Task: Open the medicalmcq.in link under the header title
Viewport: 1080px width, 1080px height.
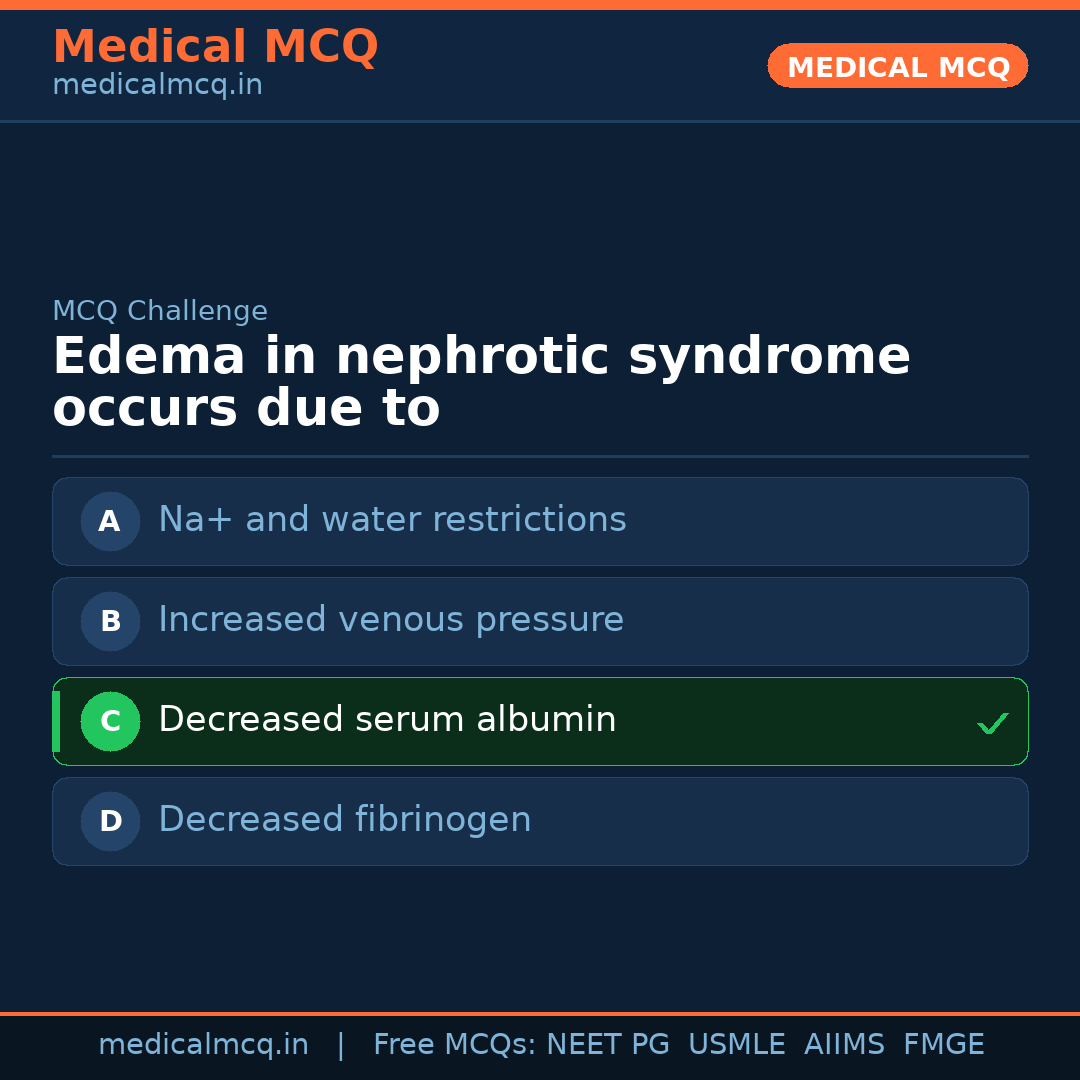Action: [x=157, y=86]
